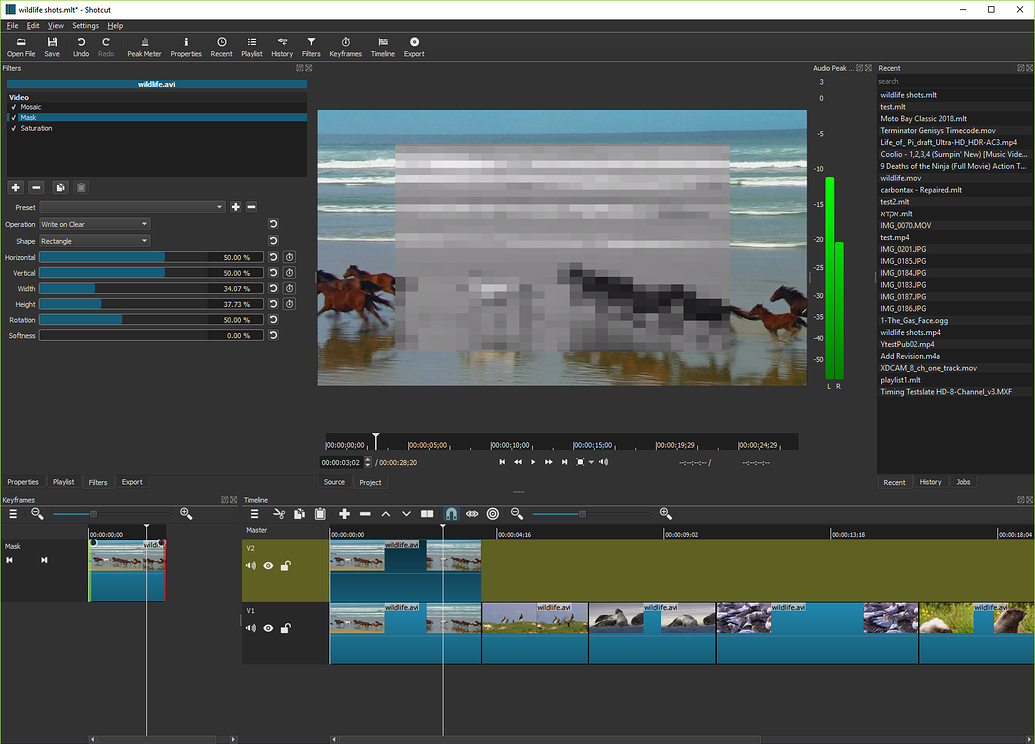Image resolution: width=1035 pixels, height=744 pixels.
Task: Open the Keyframes panel hamburger menu
Action: (x=13, y=514)
